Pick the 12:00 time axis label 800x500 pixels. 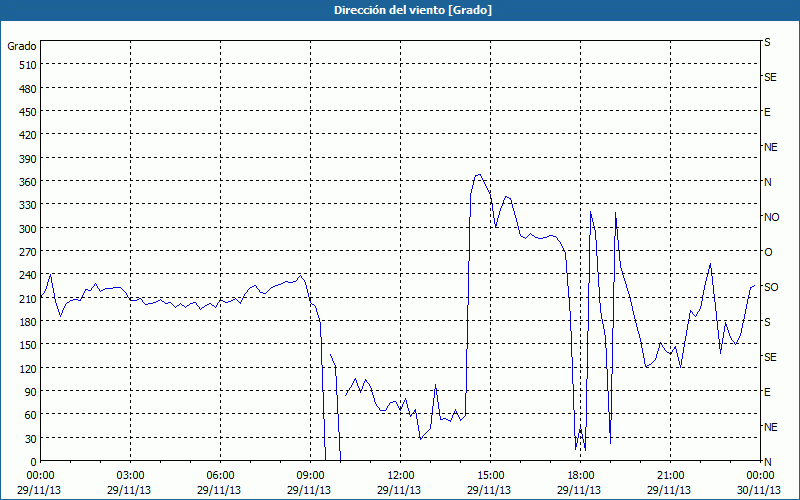pos(401,476)
